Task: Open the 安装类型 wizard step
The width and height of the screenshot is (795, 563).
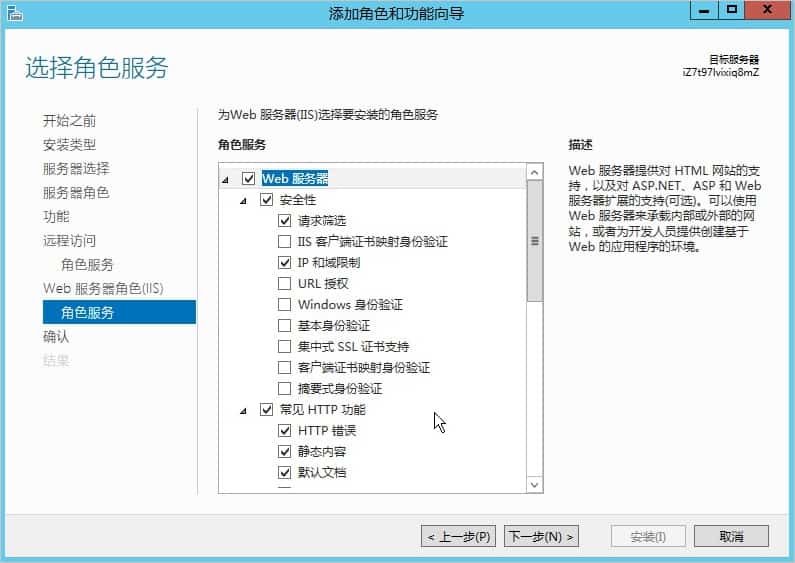Action: click(69, 145)
